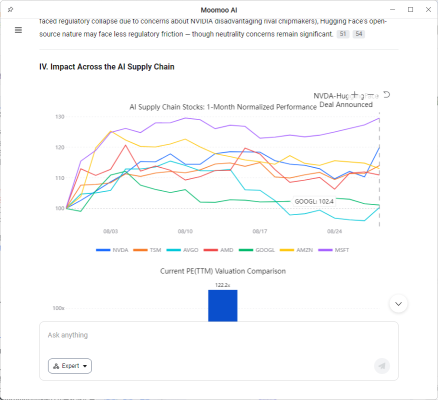The image size is (438, 400).
Task: Open citation reference 54
Action: pos(359,34)
